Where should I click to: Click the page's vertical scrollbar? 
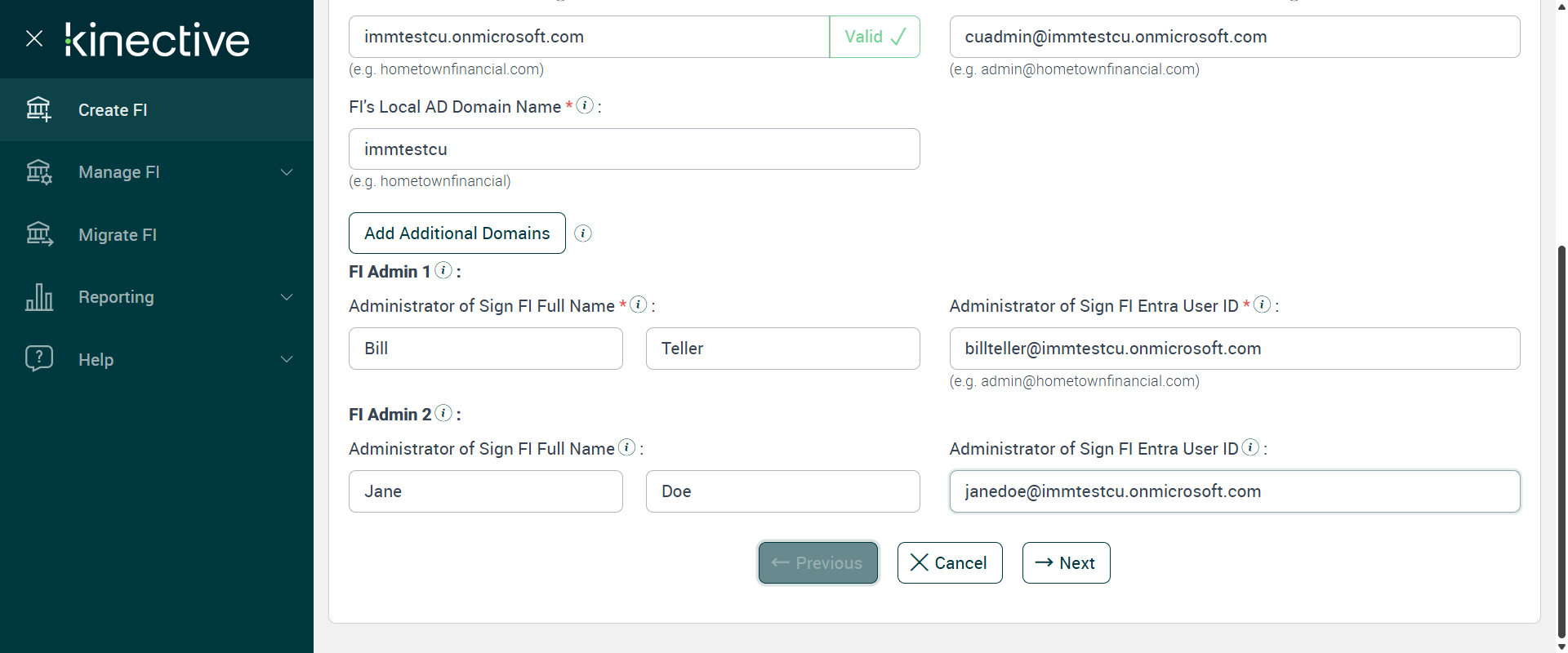tap(1561, 441)
